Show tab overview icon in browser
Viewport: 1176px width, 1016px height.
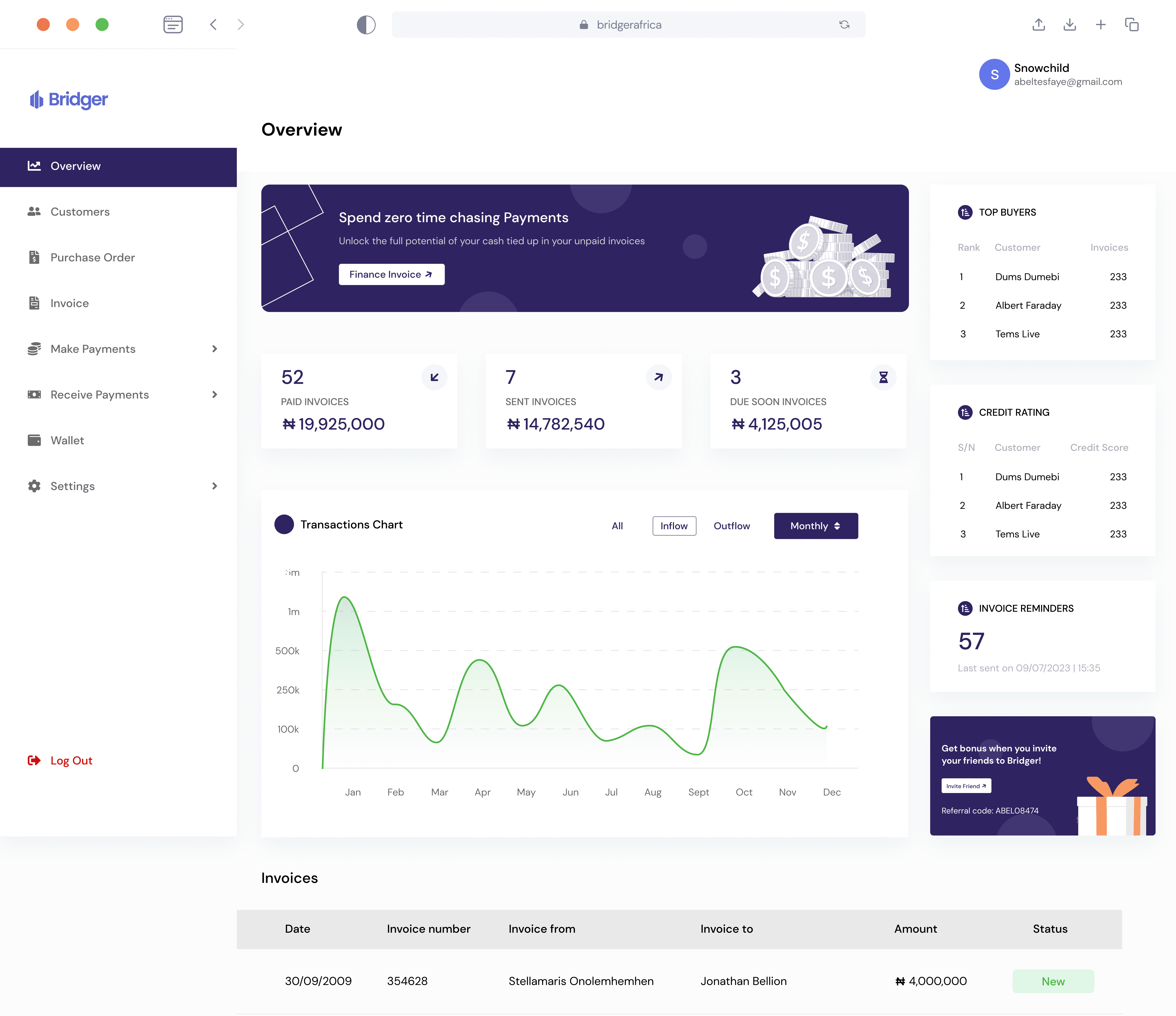point(1132,25)
